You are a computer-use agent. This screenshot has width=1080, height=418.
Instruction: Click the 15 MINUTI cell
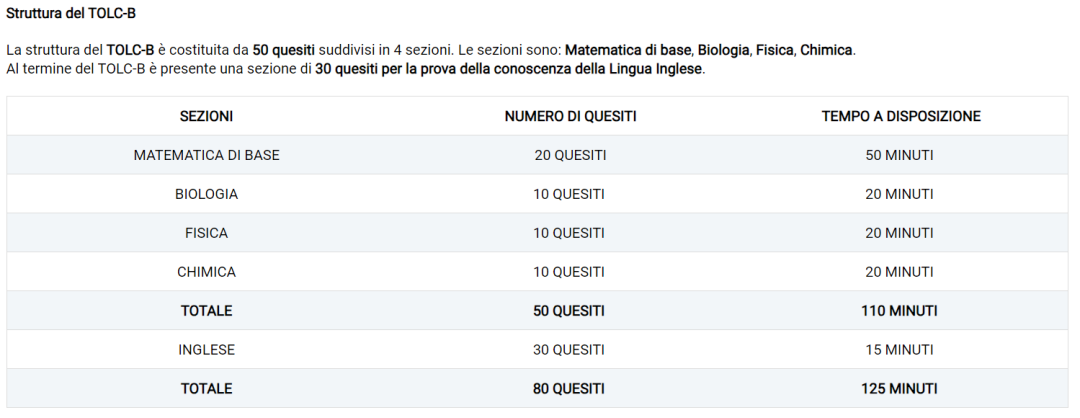(899, 350)
